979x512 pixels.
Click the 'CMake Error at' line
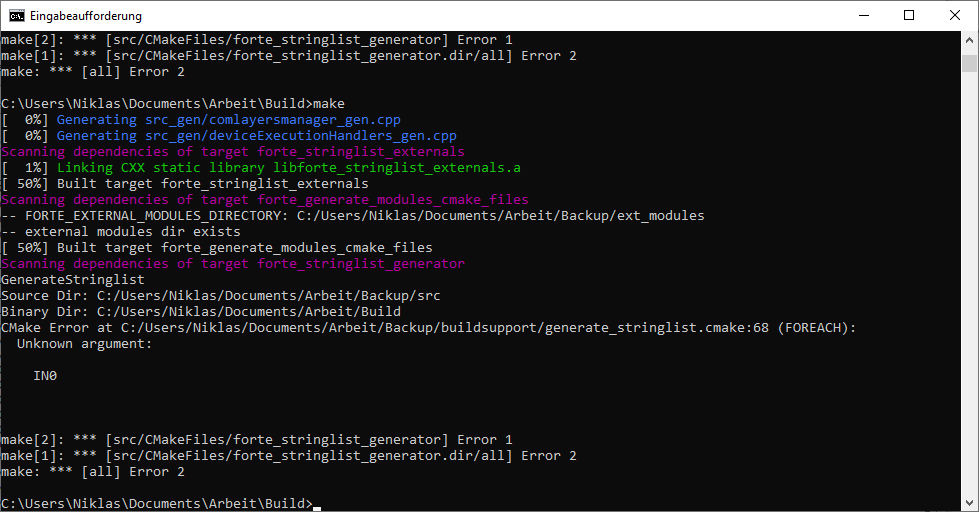[428, 328]
